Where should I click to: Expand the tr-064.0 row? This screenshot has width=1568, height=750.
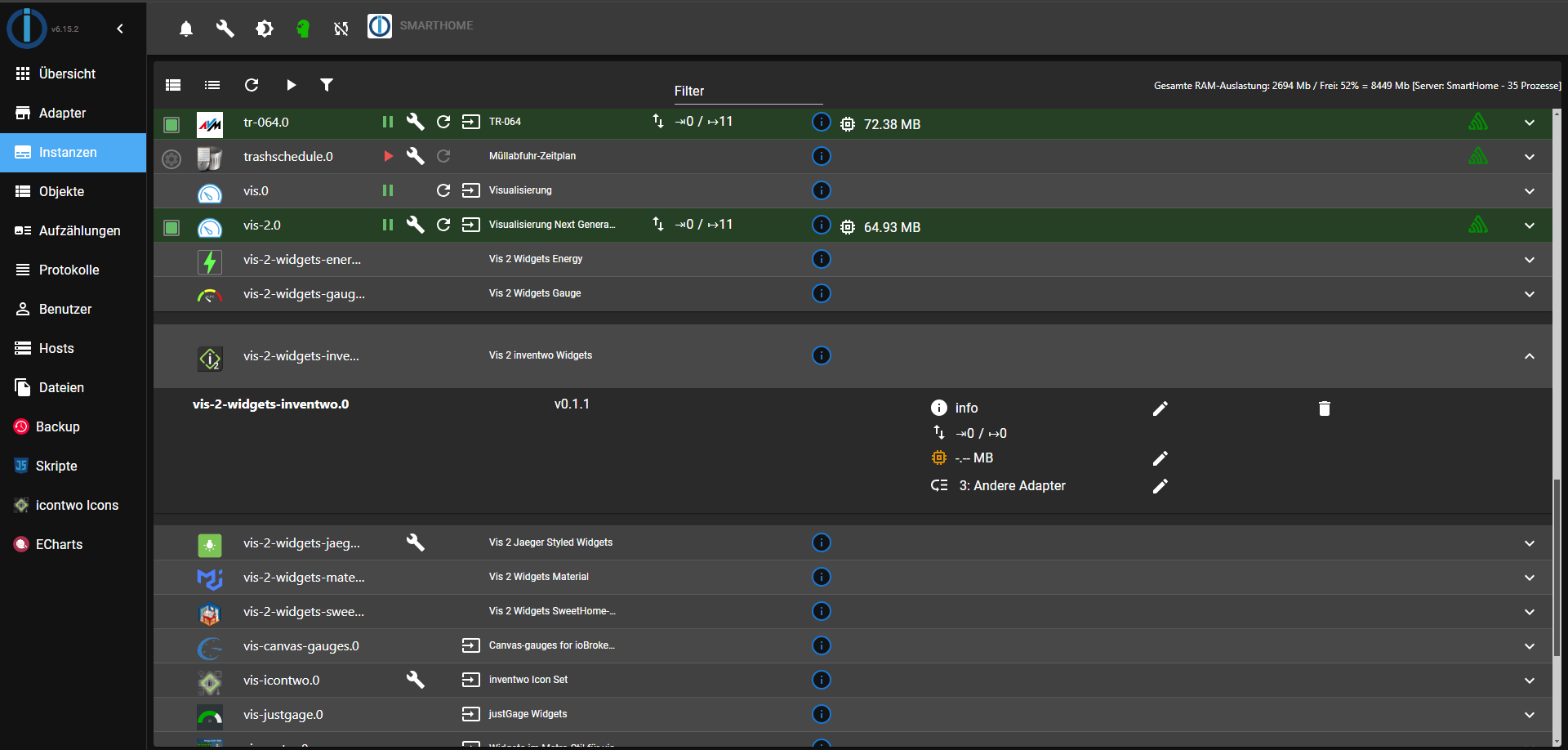pos(1530,123)
